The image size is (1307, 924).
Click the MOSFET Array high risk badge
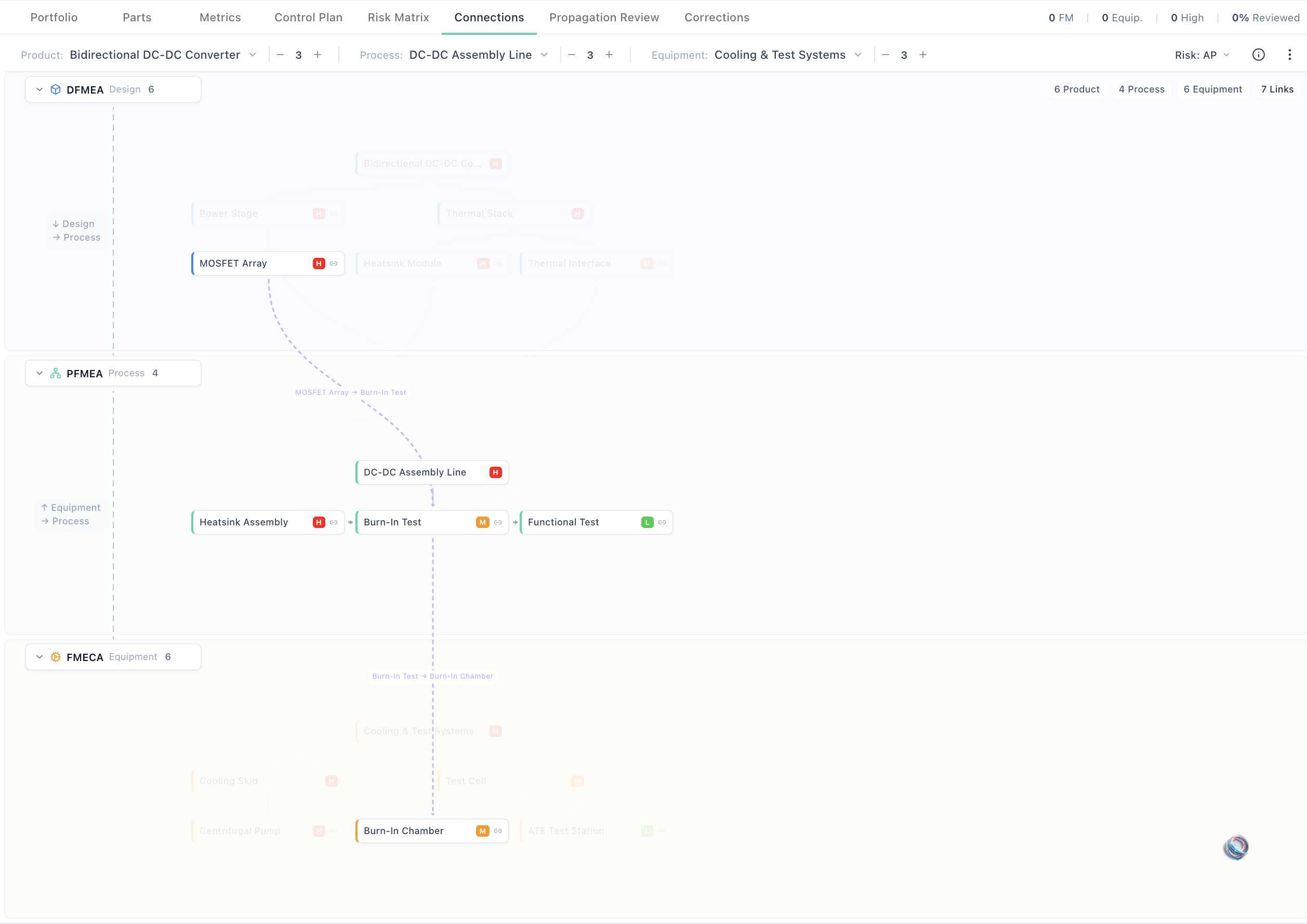[319, 263]
